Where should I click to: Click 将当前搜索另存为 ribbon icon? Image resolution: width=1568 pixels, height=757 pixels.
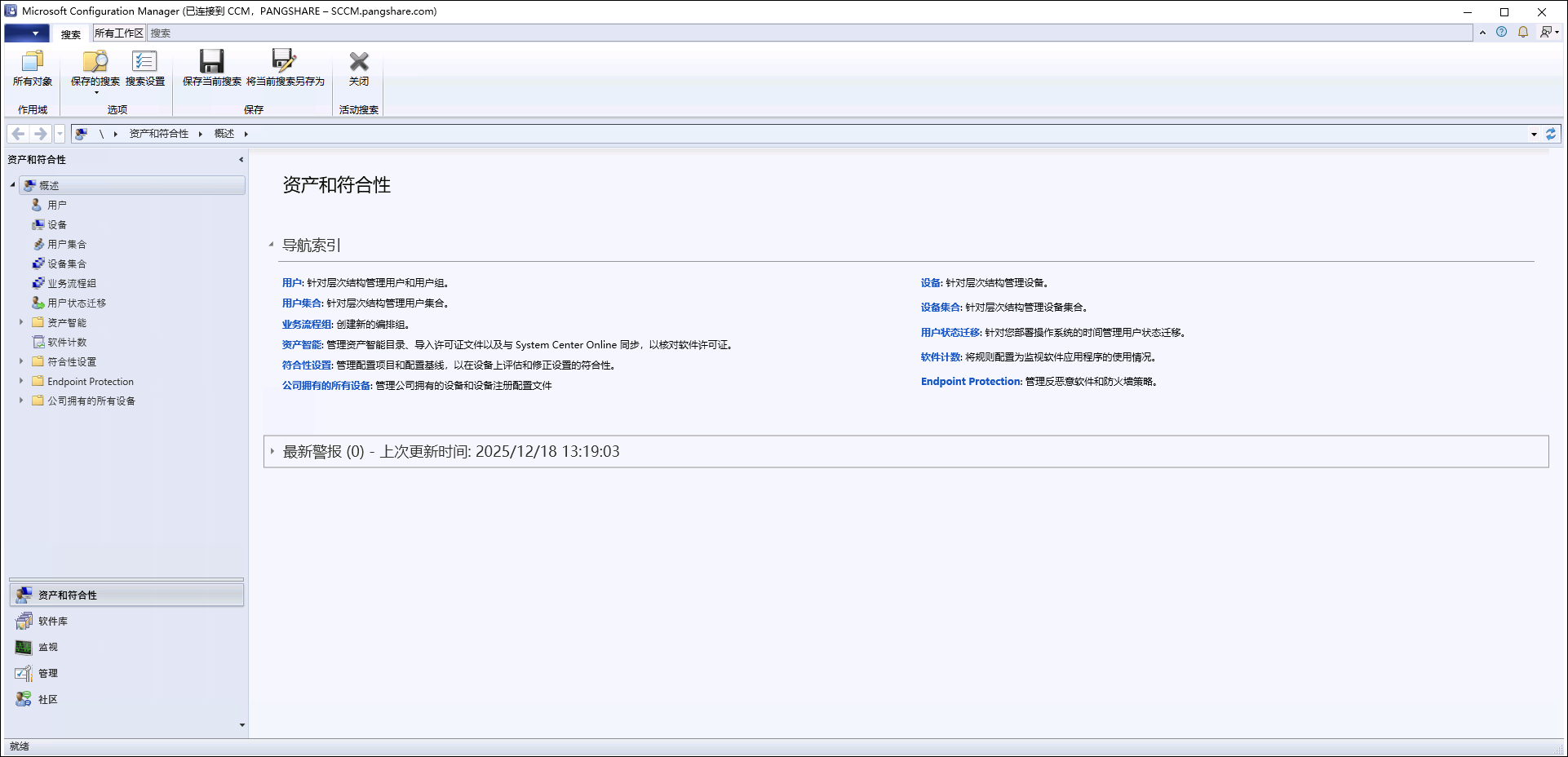point(285,68)
